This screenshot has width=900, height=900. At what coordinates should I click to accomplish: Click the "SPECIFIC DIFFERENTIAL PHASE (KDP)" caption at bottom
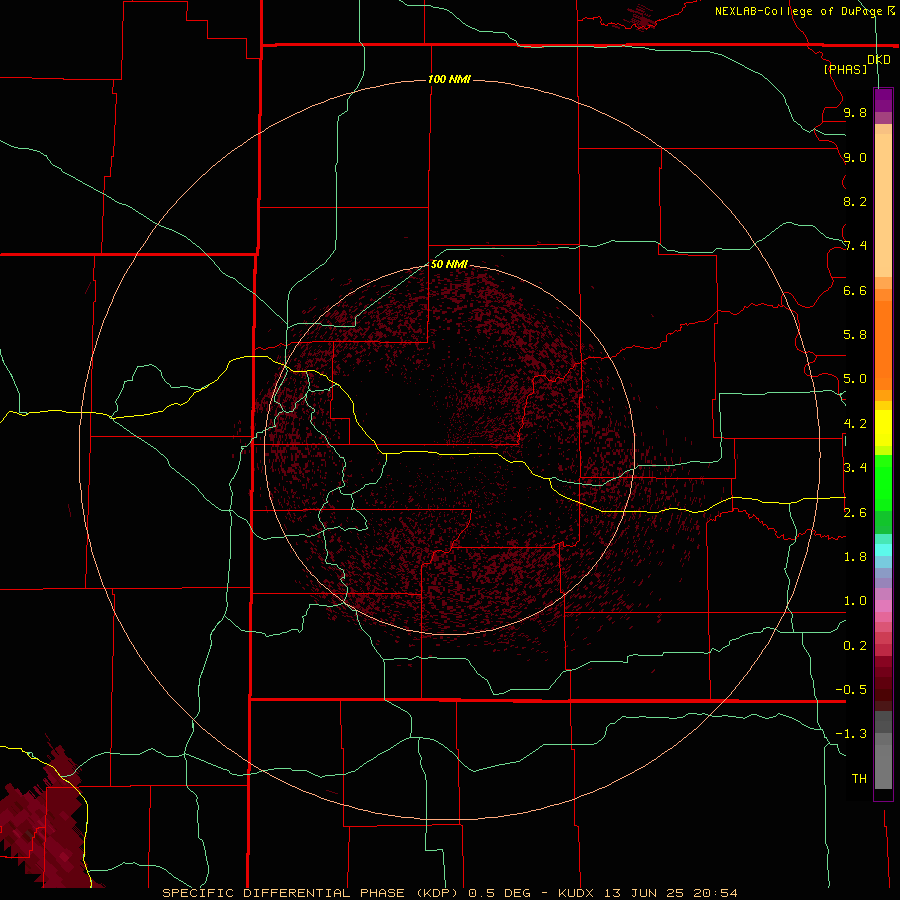pyautogui.click(x=310, y=893)
